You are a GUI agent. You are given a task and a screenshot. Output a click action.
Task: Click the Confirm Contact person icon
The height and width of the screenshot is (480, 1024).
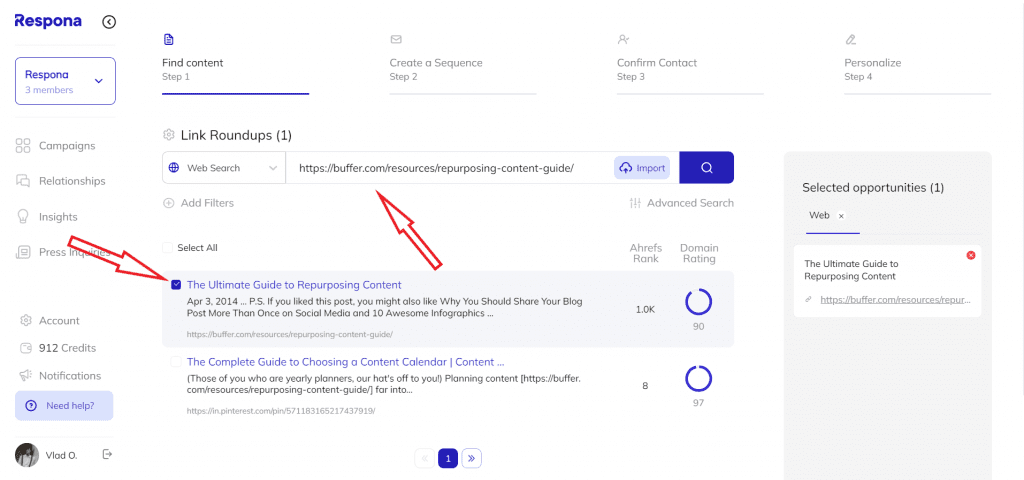(x=623, y=39)
